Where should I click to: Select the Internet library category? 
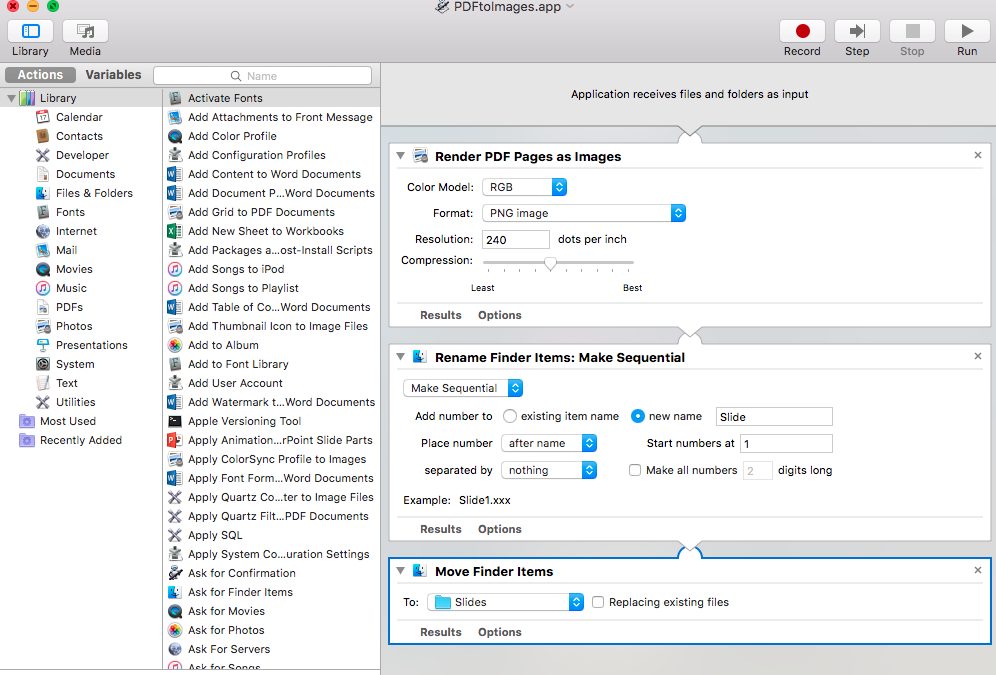pos(76,231)
